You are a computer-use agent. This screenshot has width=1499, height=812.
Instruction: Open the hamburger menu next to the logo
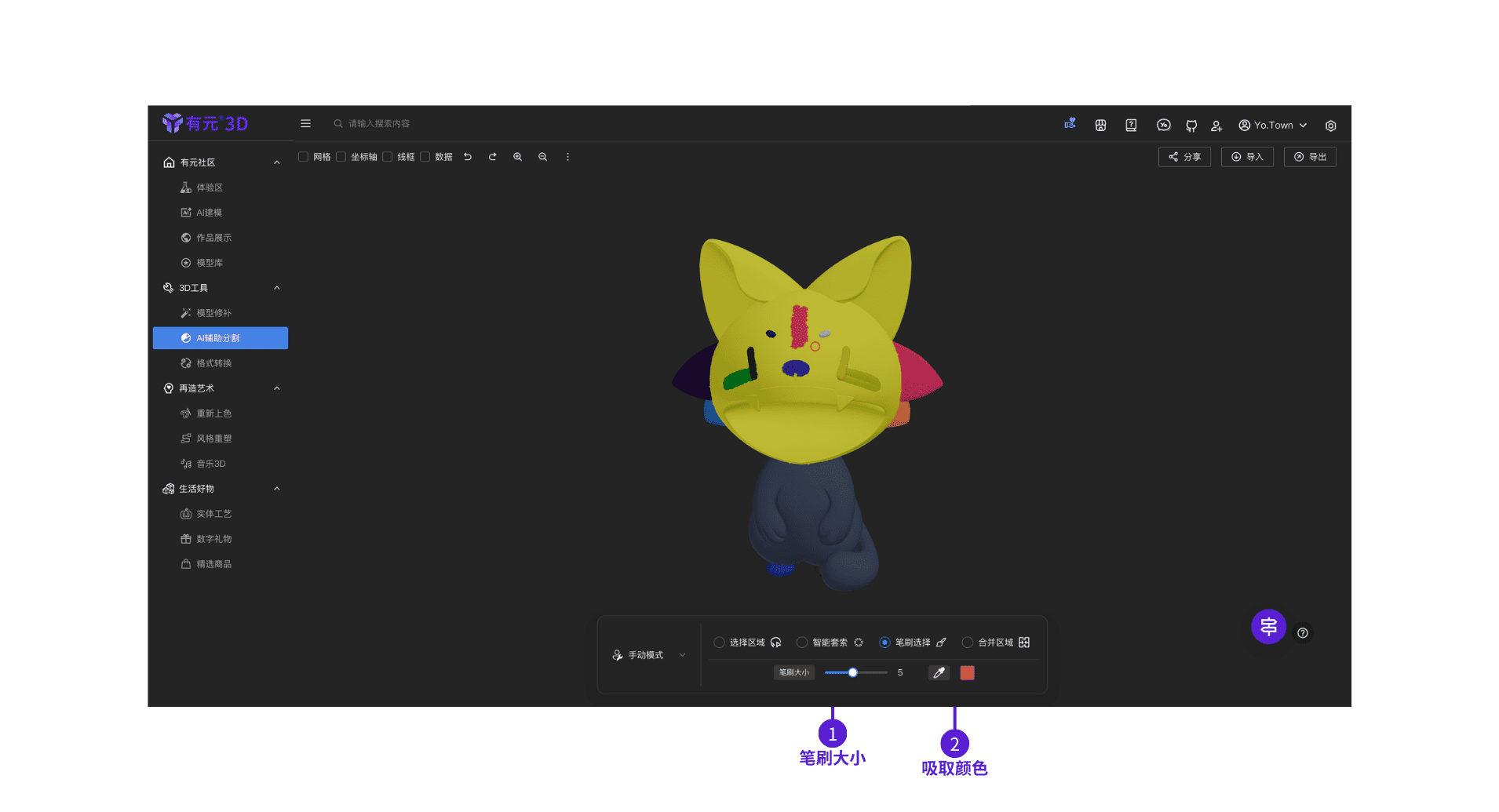(x=306, y=123)
